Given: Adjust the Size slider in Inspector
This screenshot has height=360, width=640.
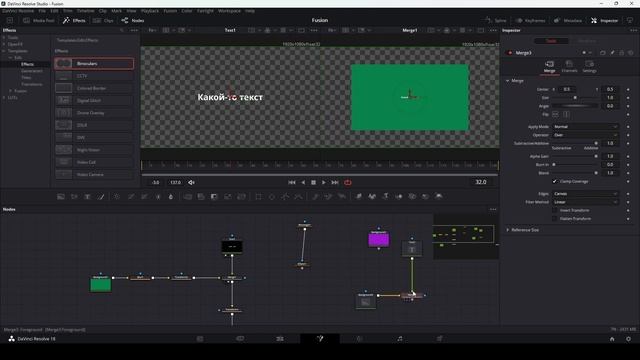Looking at the screenshot, I should 575,98.
